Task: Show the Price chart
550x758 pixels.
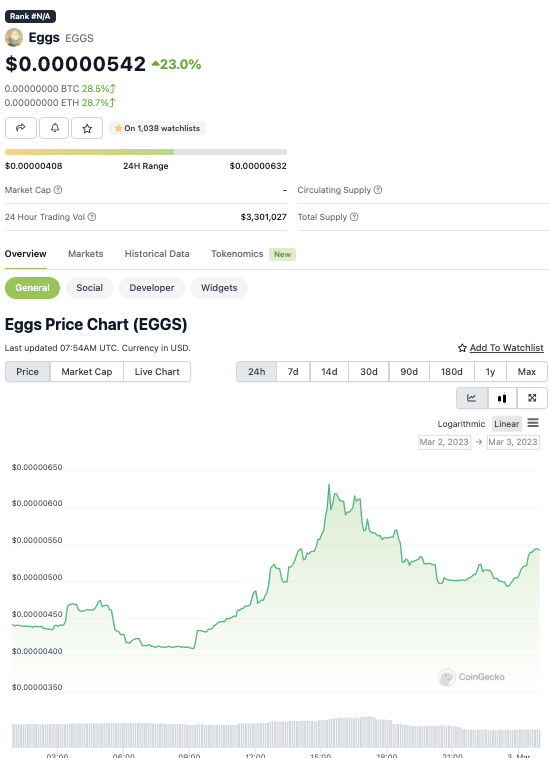Action: (28, 372)
